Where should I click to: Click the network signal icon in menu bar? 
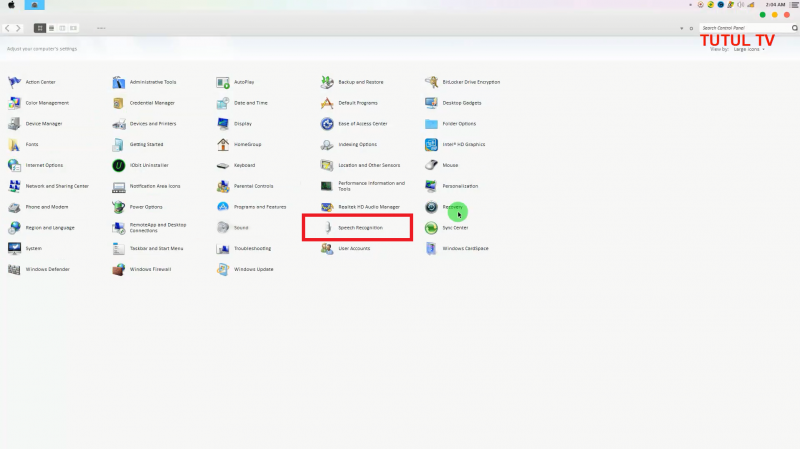[x=751, y=5]
